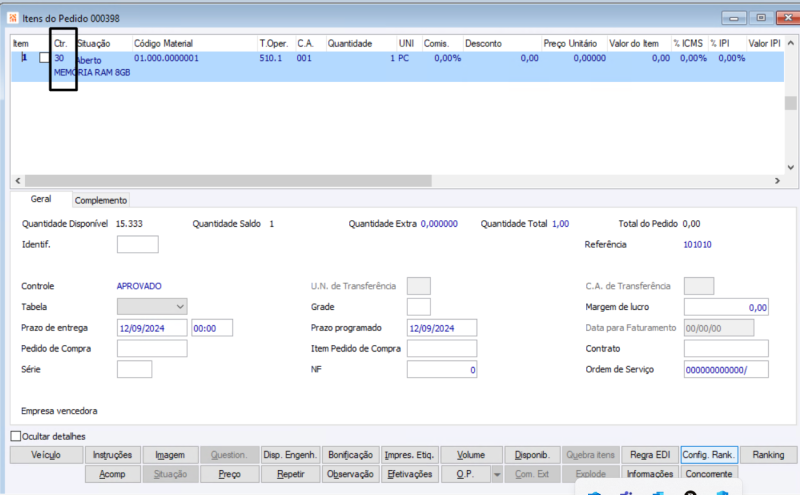Click the Ordem de Serviço field
This screenshot has height=495, width=800.
[x=726, y=369]
